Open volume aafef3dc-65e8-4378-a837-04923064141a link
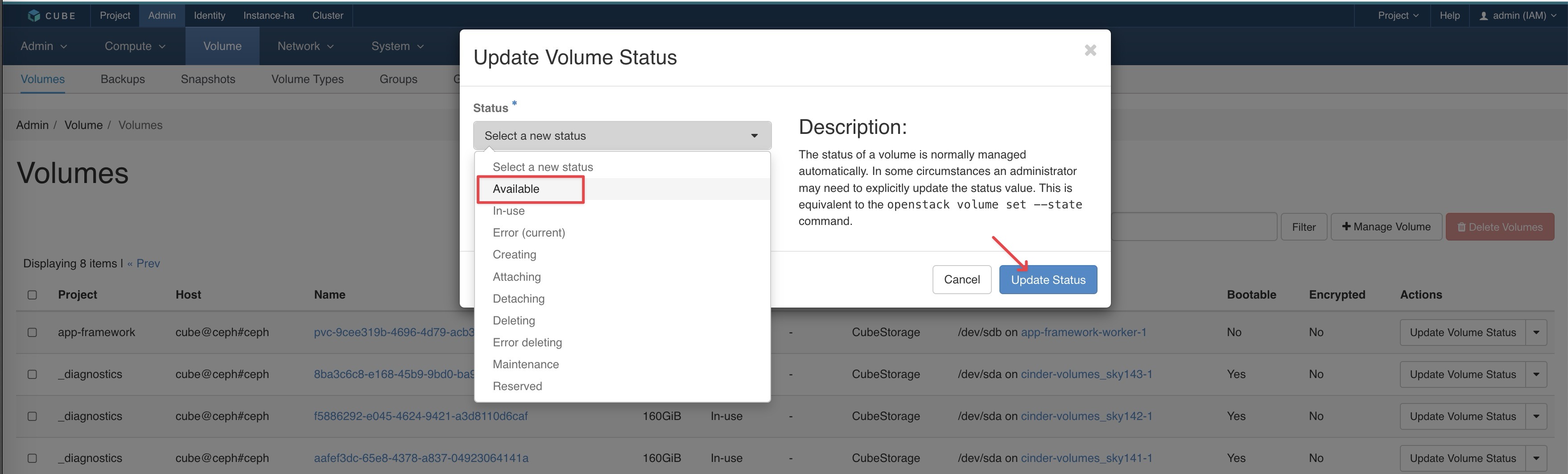Viewport: 1568px width, 474px height. pos(421,459)
